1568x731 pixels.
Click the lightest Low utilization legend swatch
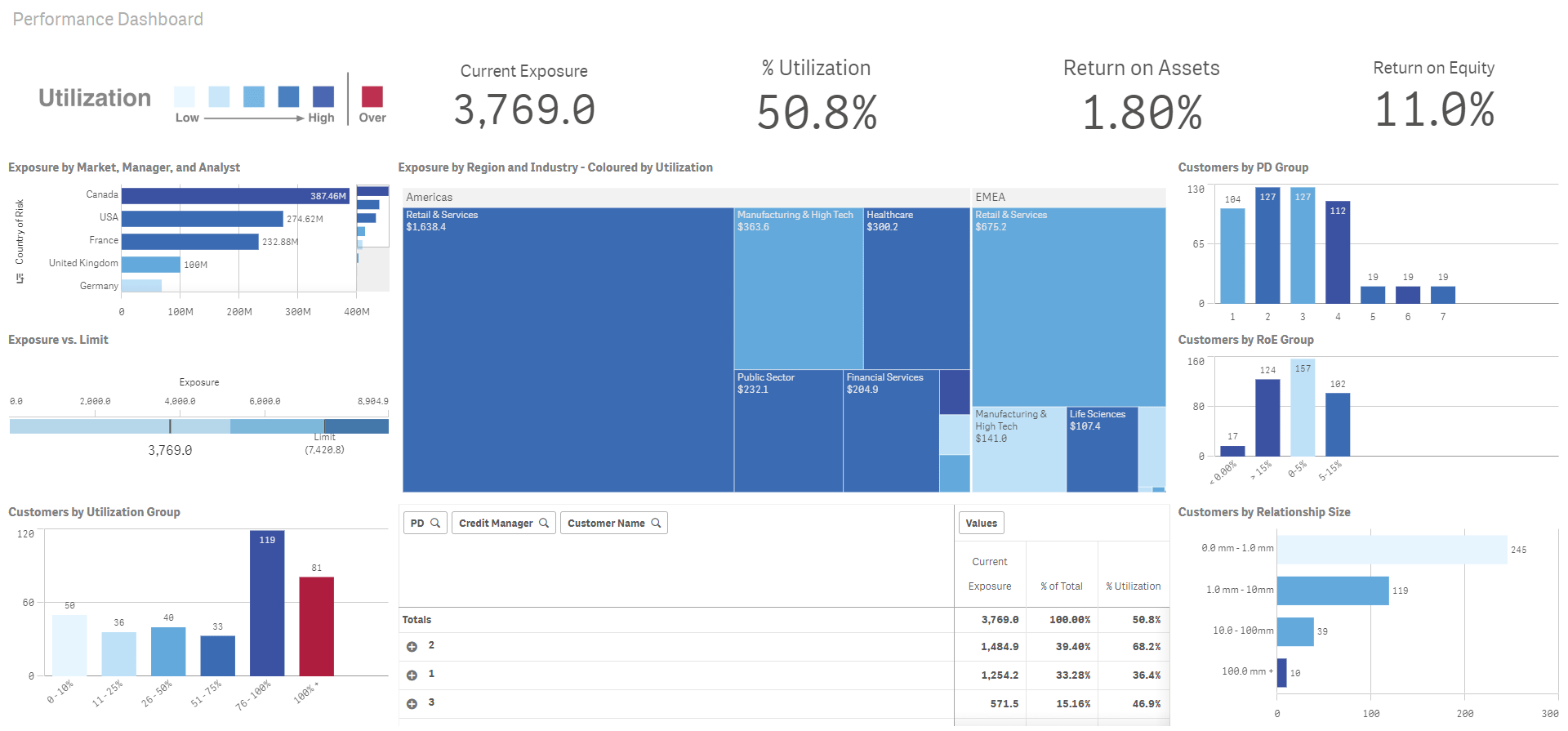(x=185, y=96)
